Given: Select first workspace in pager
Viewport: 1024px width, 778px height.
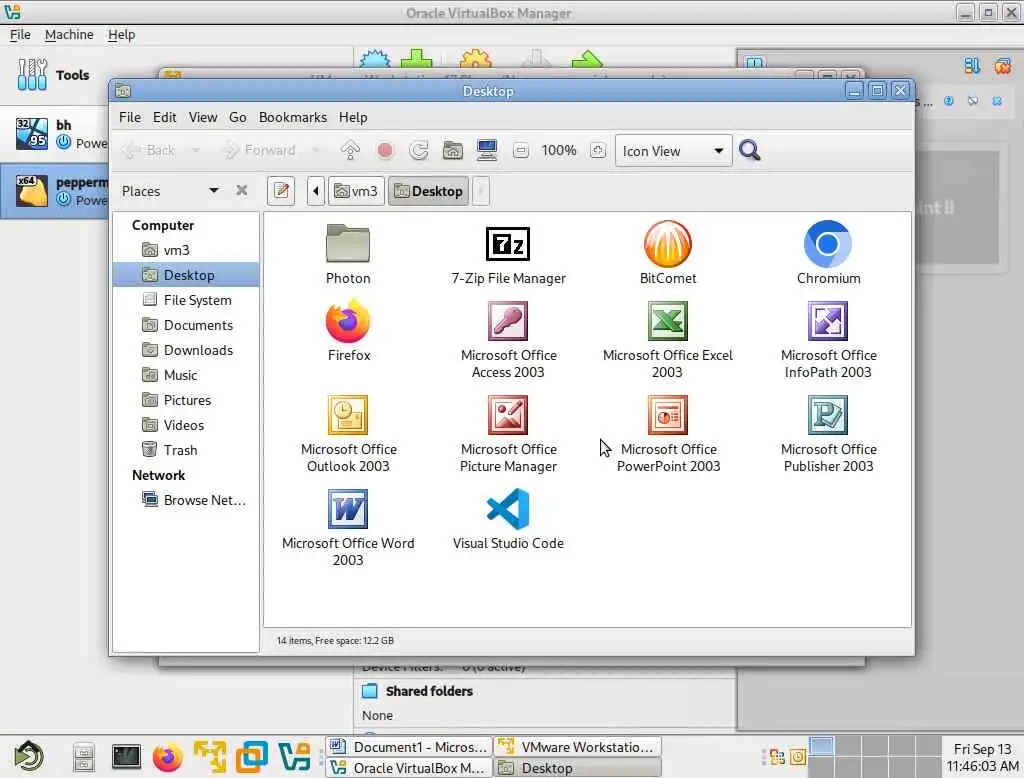Looking at the screenshot, I should [821, 747].
